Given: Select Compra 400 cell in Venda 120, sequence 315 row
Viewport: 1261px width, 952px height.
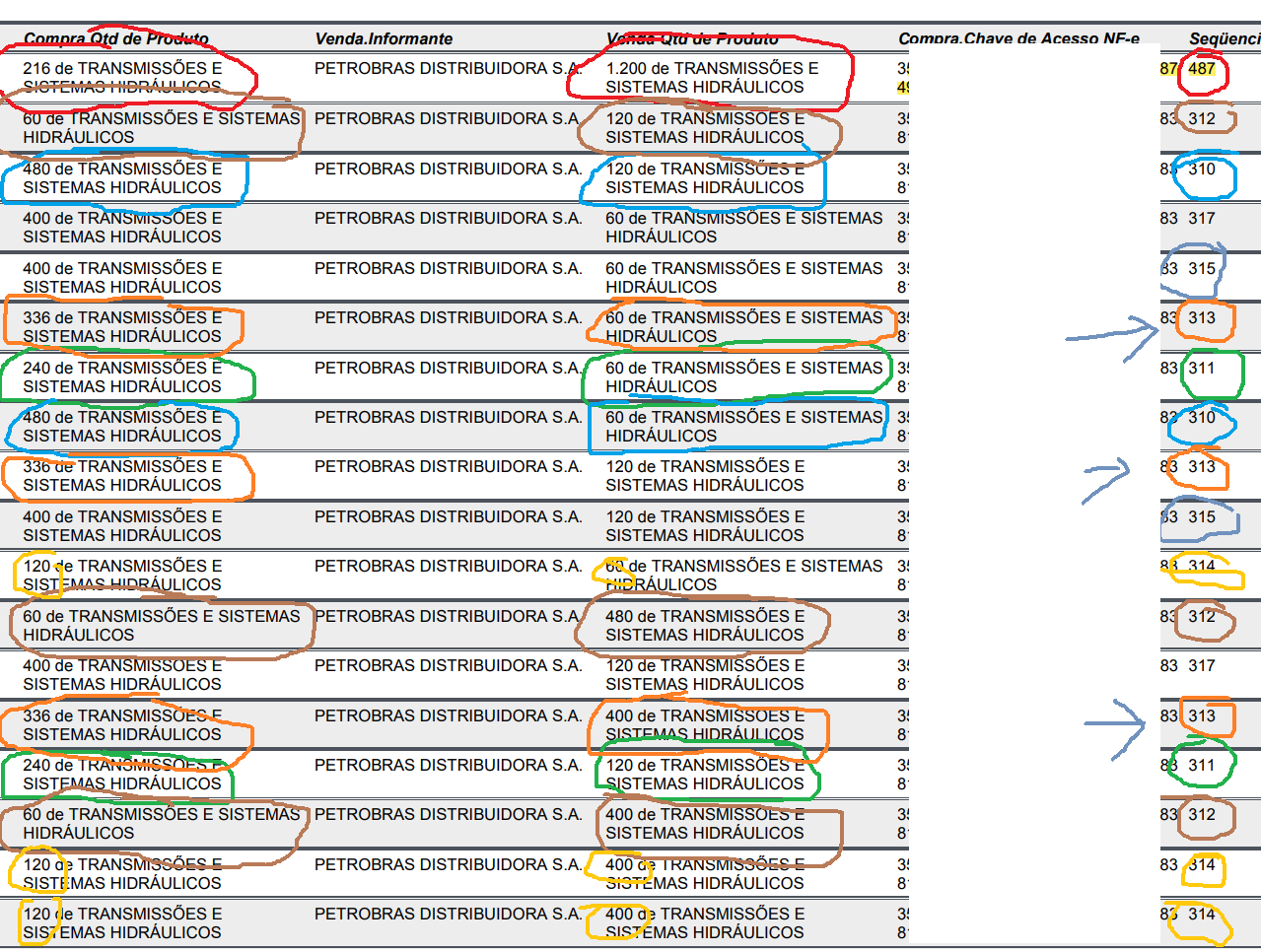Looking at the screenshot, I should click(122, 525).
